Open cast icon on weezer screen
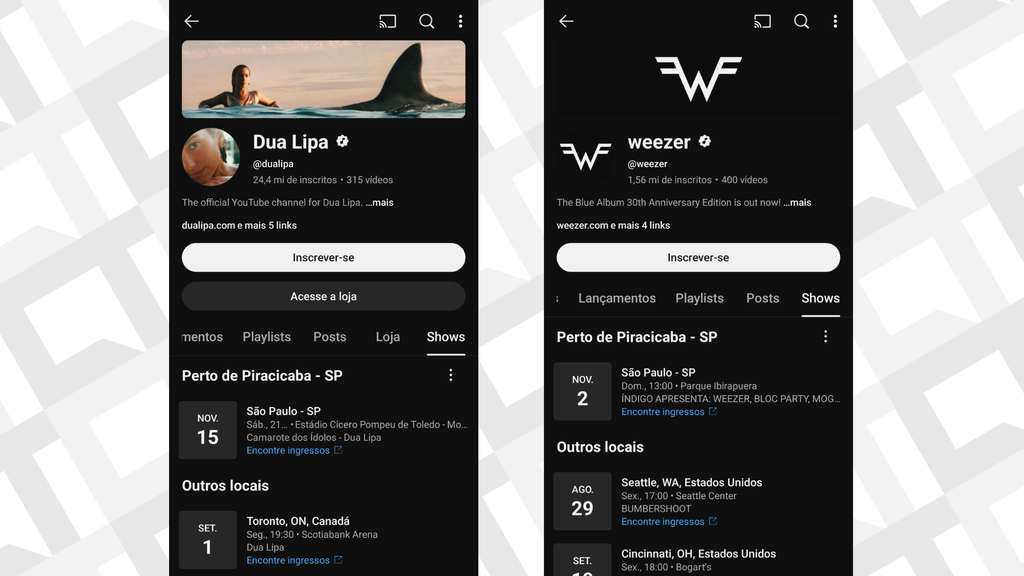Screen dimensions: 1024x576 click(763, 22)
